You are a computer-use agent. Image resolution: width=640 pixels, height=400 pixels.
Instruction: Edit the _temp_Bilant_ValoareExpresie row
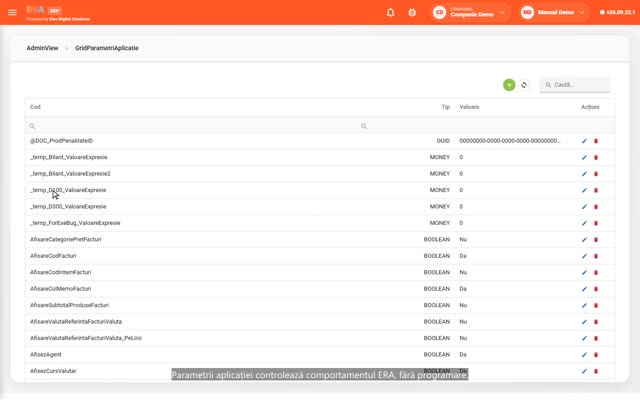coord(584,158)
